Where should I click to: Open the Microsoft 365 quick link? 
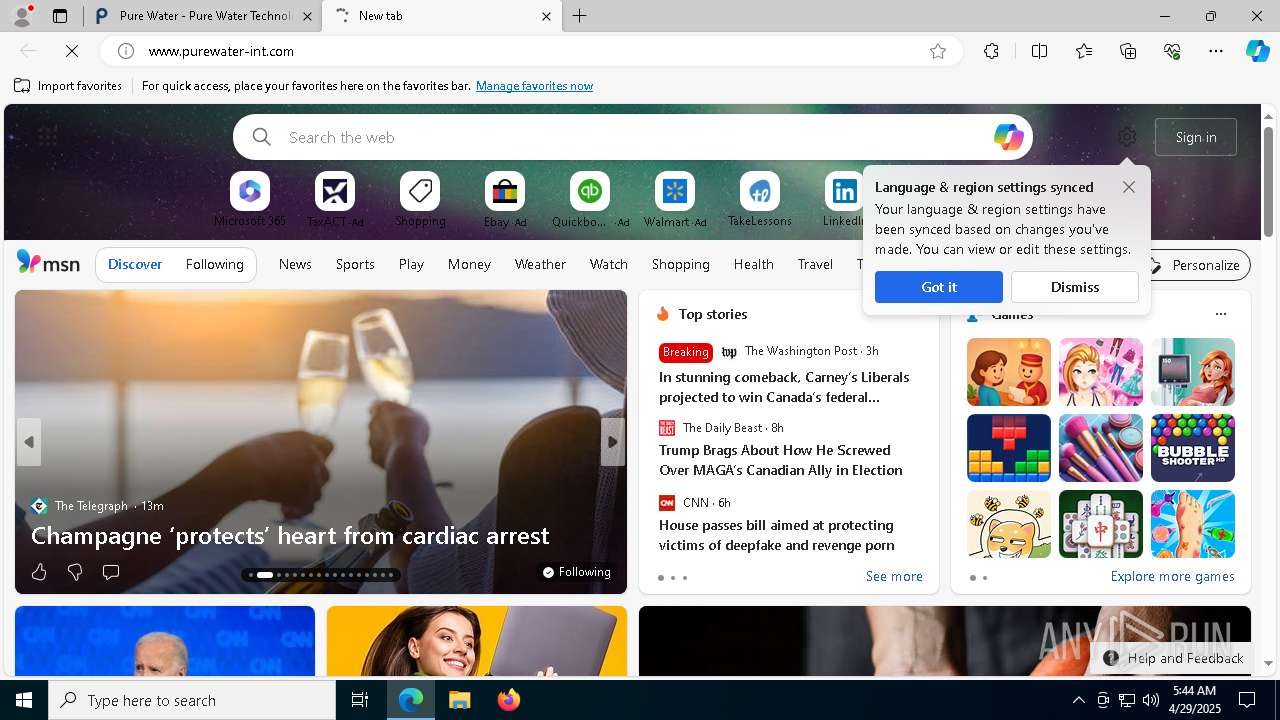click(250, 200)
